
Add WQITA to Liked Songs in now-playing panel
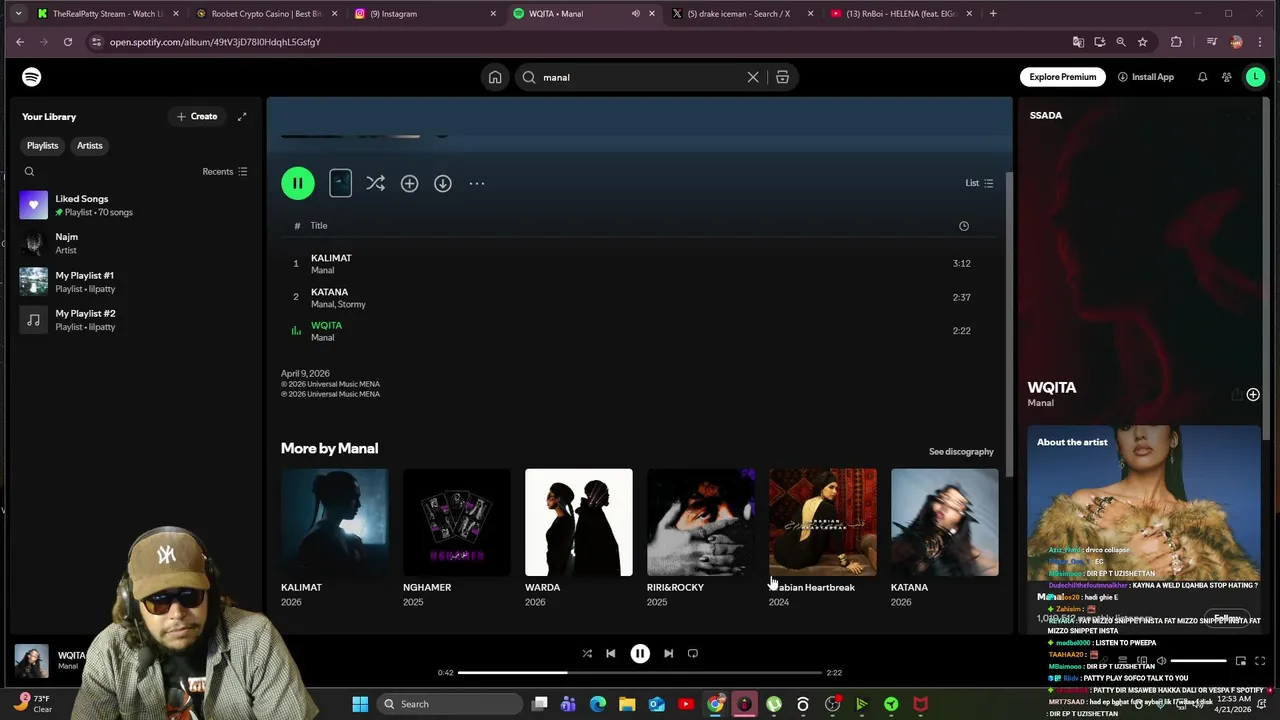point(1253,395)
